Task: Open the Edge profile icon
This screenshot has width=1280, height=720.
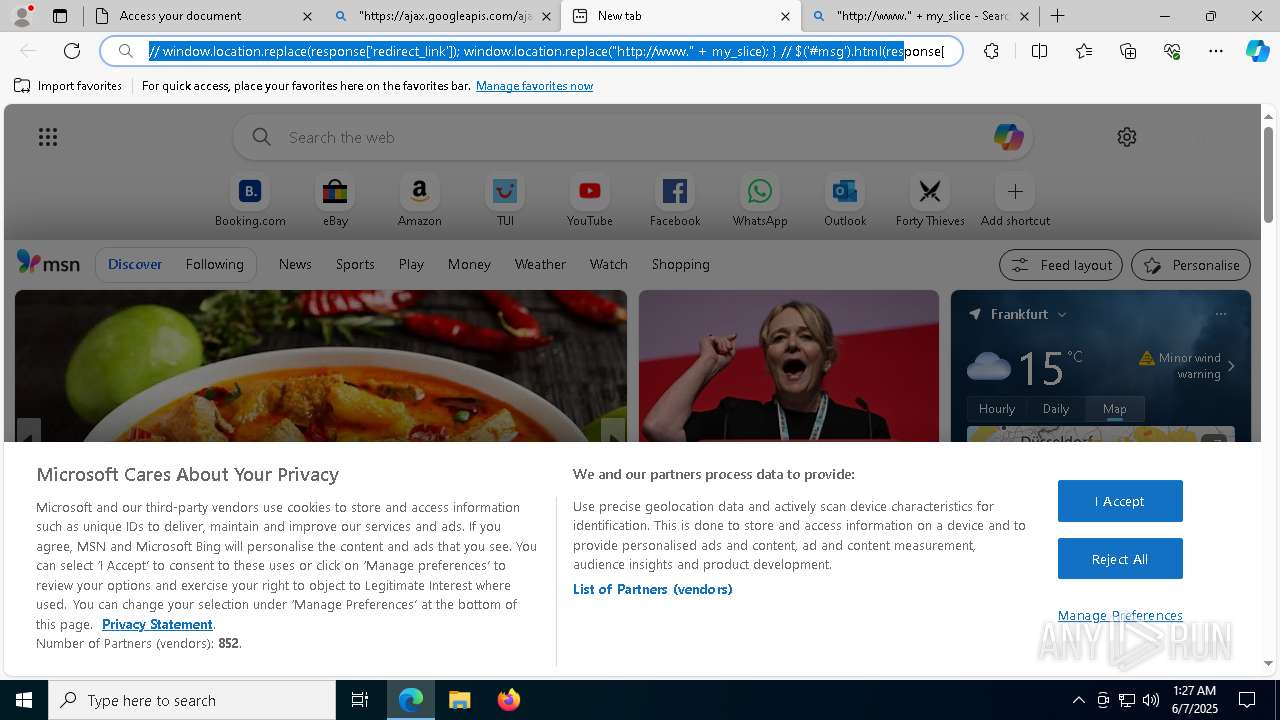Action: [x=22, y=16]
